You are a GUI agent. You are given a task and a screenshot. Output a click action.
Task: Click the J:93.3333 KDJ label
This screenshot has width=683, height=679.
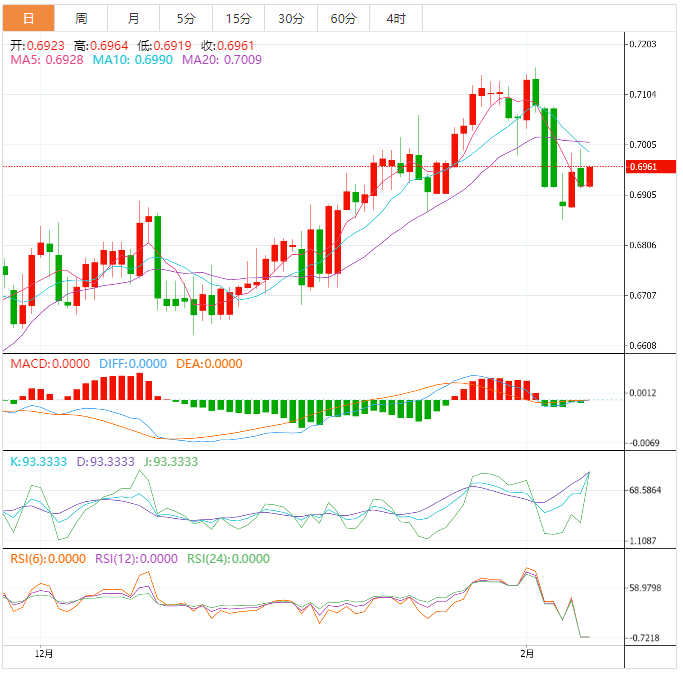point(171,462)
